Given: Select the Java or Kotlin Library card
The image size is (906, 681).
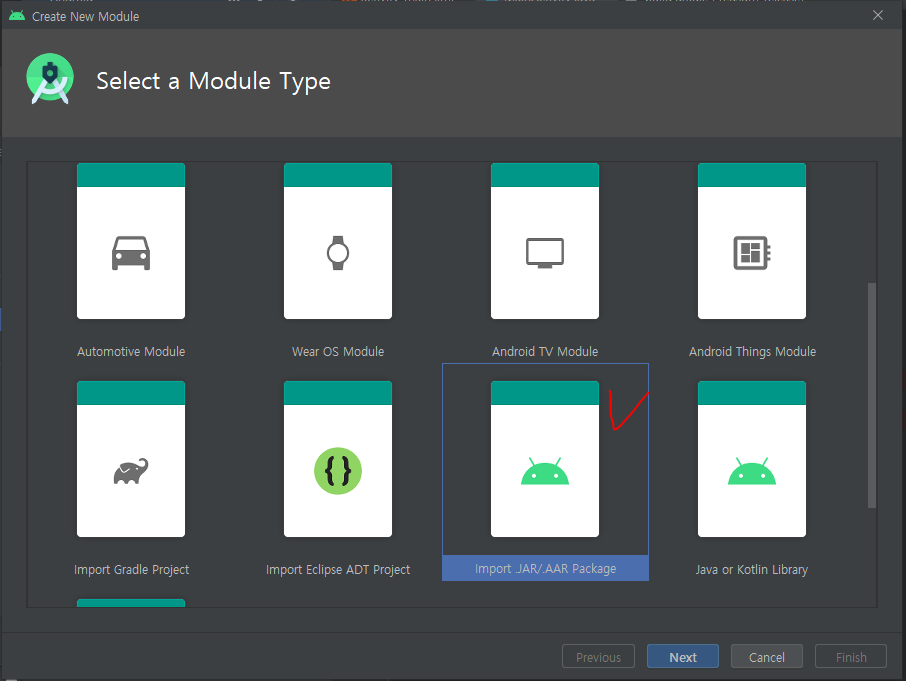Looking at the screenshot, I should pos(752,459).
